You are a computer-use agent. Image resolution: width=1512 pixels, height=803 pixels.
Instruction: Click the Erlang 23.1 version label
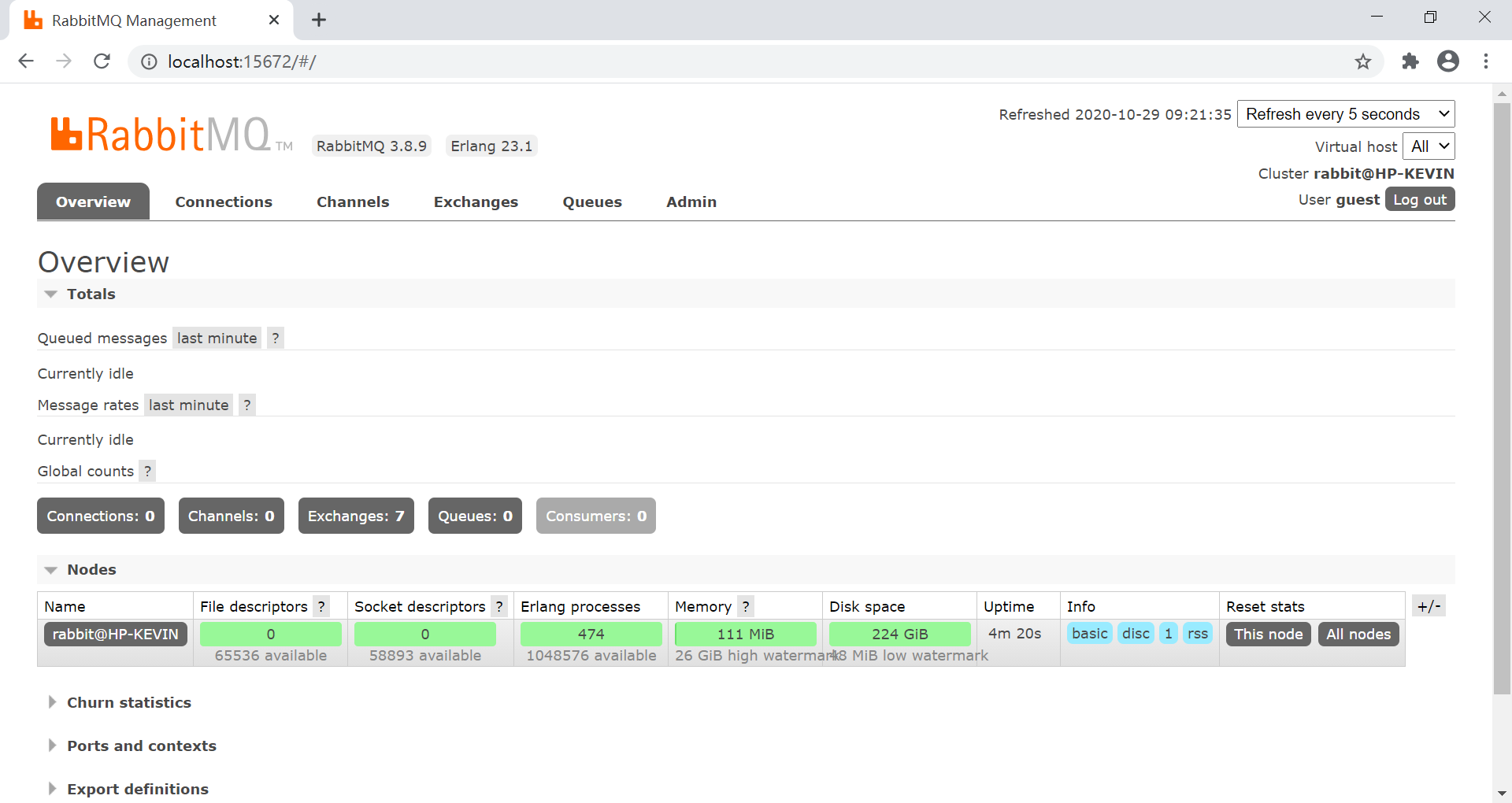point(491,146)
